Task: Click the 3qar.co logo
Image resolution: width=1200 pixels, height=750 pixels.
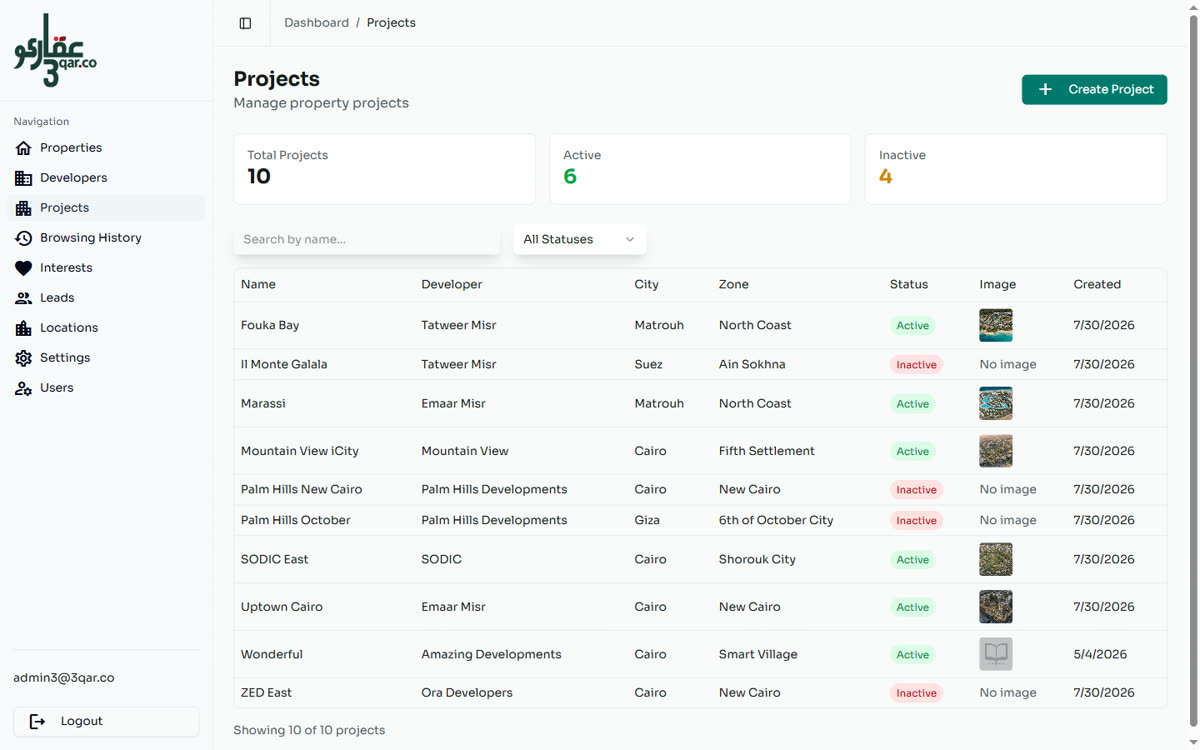Action: [x=55, y=50]
